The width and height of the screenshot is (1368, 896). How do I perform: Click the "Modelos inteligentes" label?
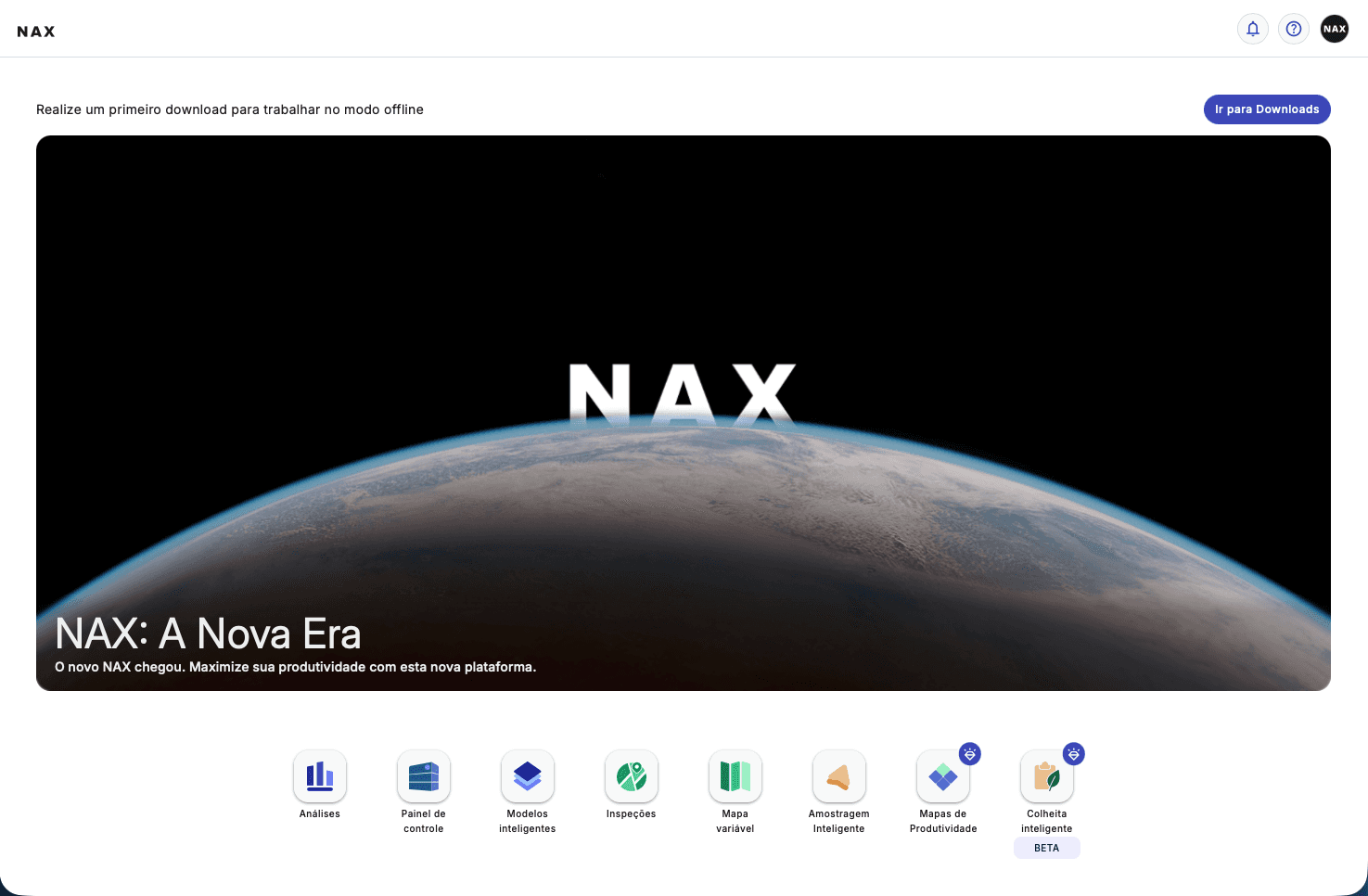(x=528, y=821)
